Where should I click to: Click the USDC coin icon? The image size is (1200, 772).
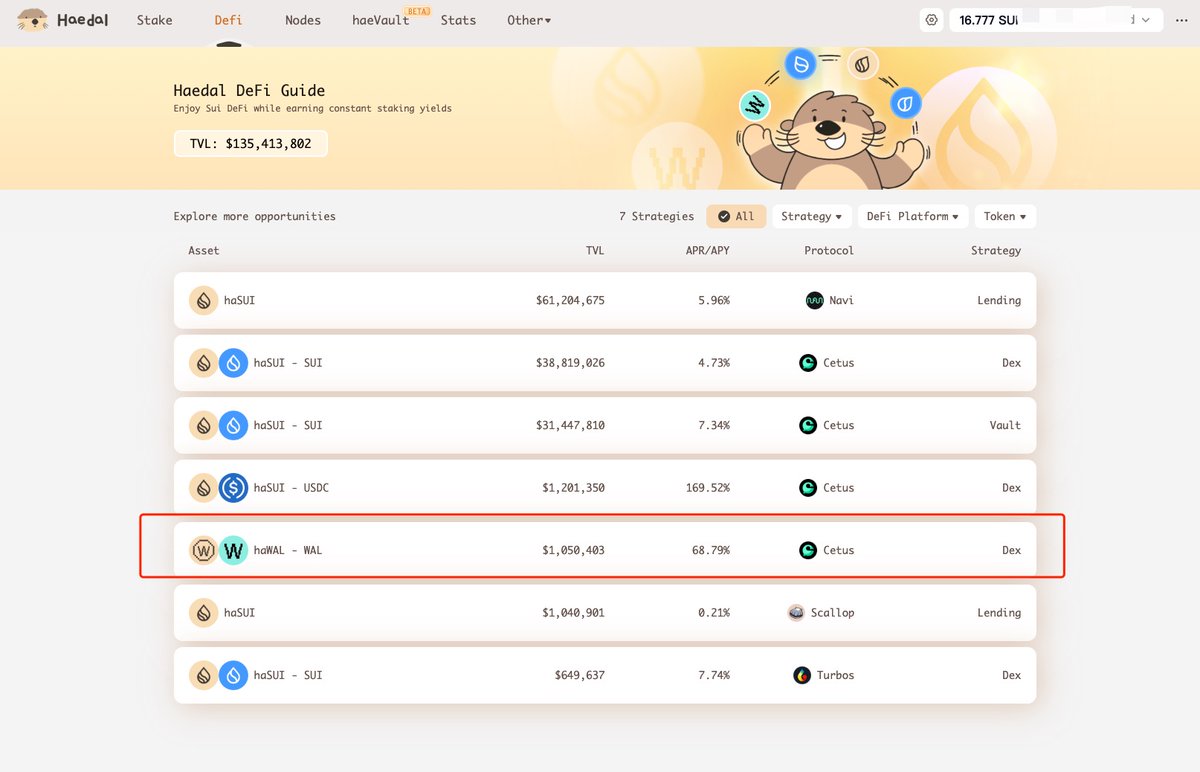coord(233,488)
